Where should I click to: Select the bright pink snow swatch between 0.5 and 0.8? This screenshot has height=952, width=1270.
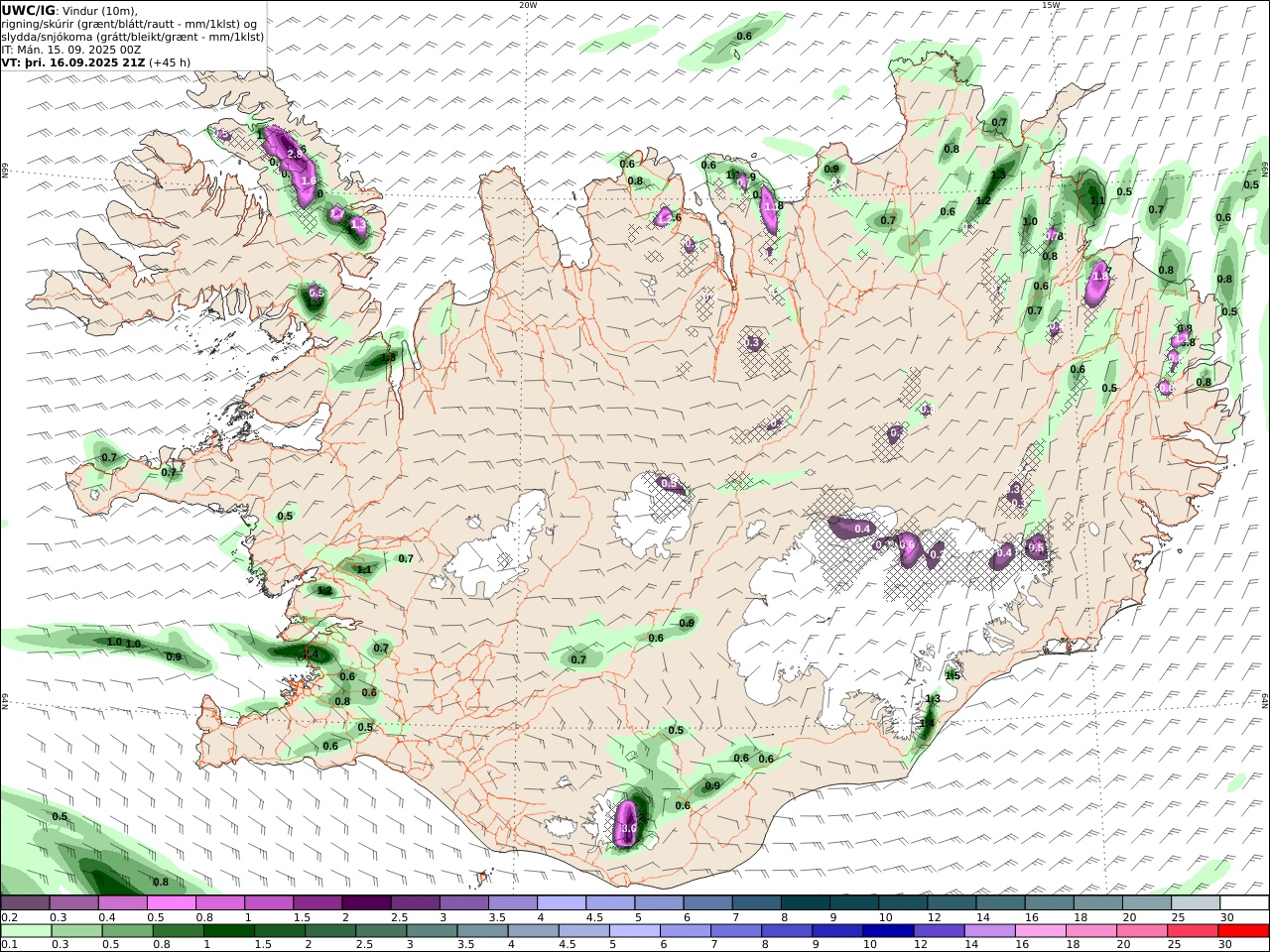tap(171, 902)
